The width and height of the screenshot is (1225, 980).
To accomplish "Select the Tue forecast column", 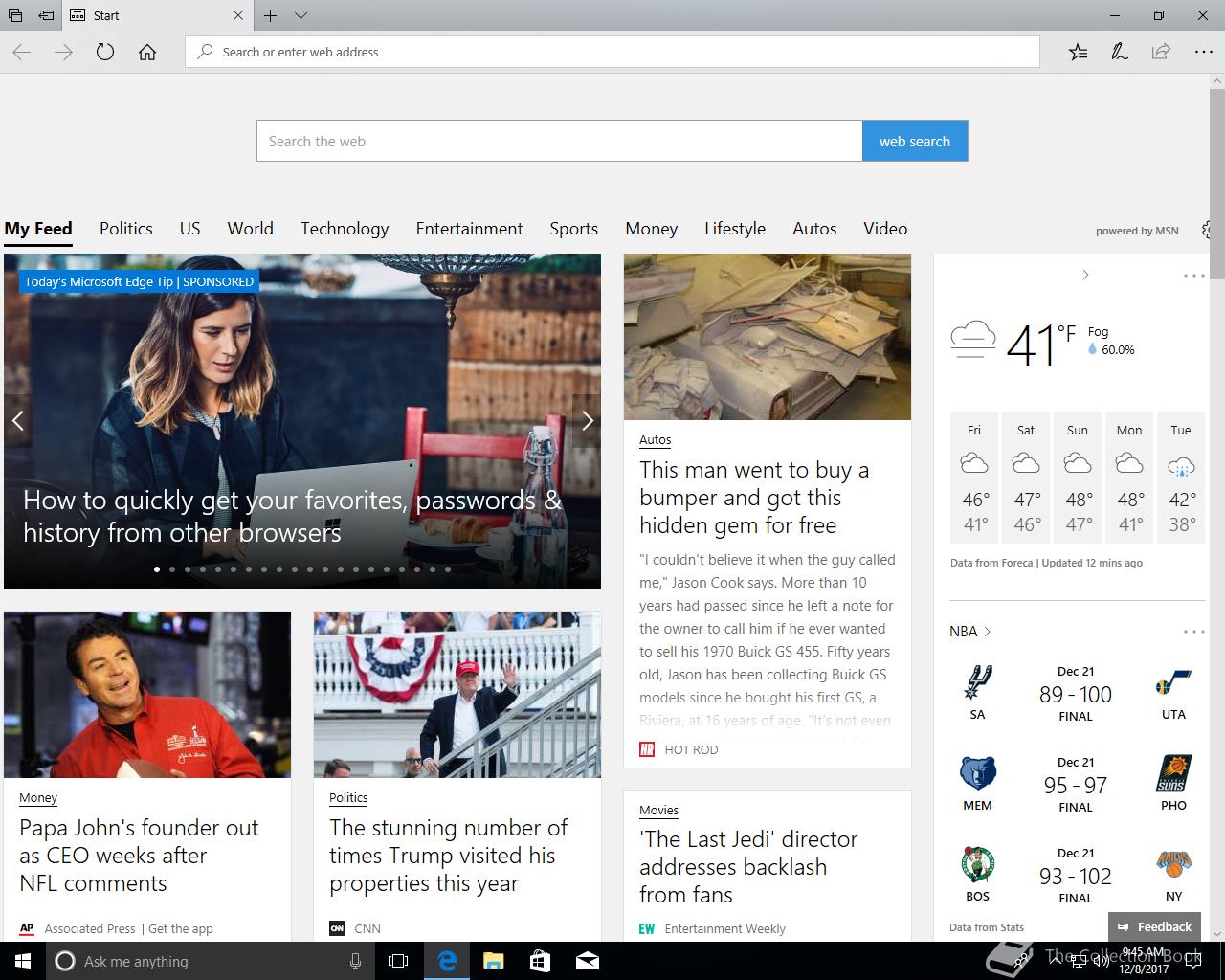I will (1181, 478).
